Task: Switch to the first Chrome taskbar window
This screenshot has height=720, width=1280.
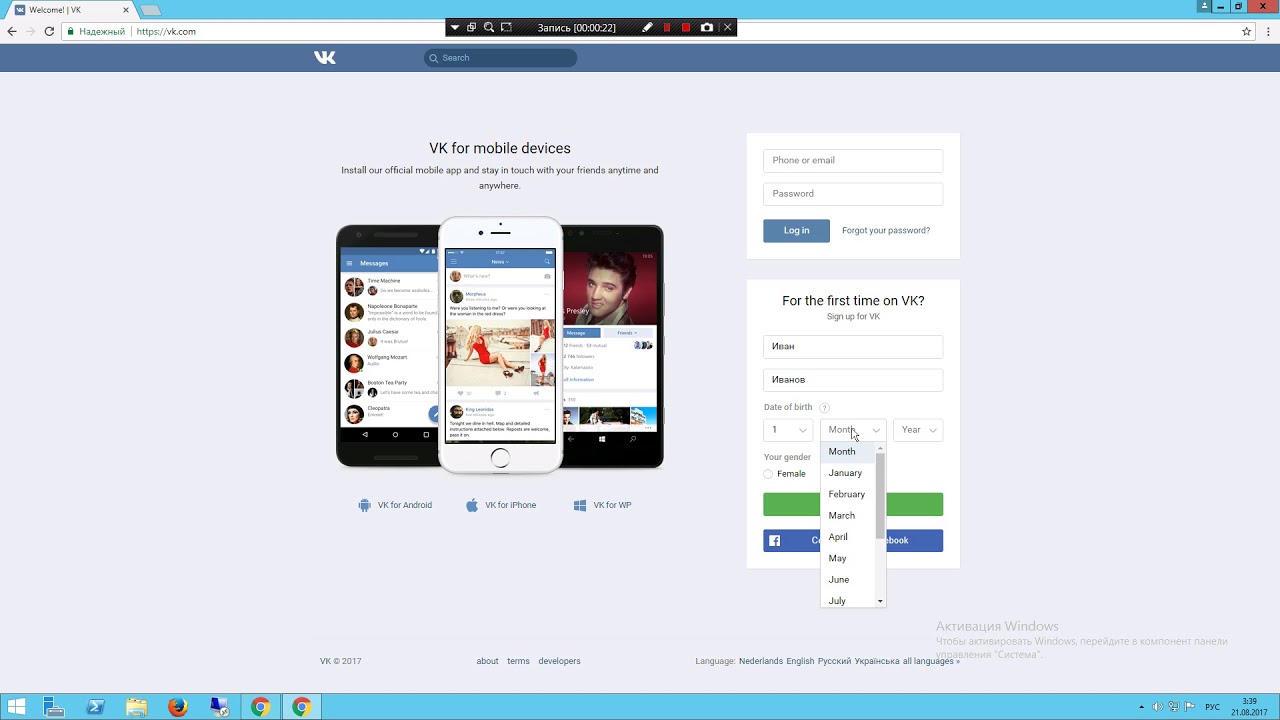Action: coord(260,707)
